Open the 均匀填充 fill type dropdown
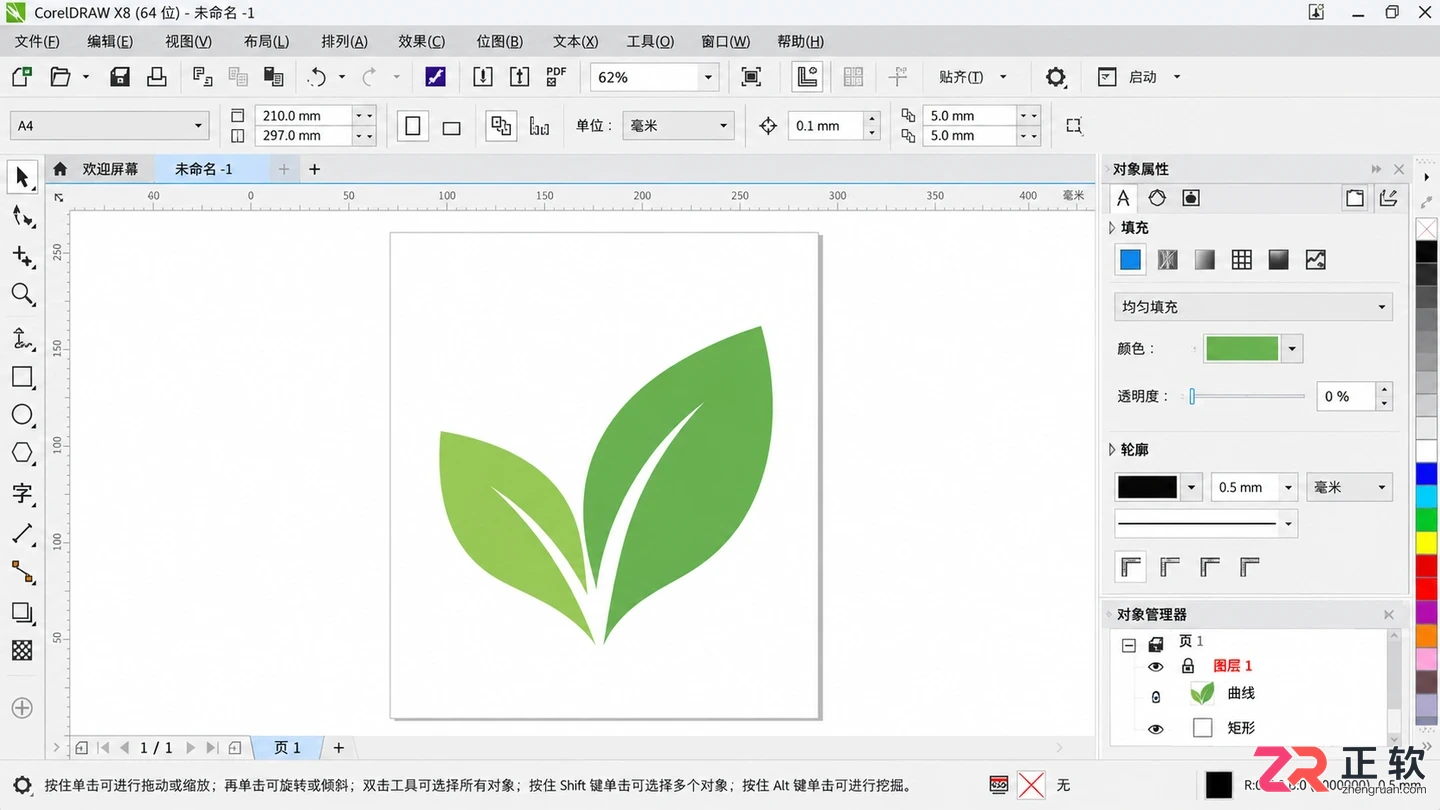This screenshot has height=810, width=1440. pyautogui.click(x=1253, y=307)
